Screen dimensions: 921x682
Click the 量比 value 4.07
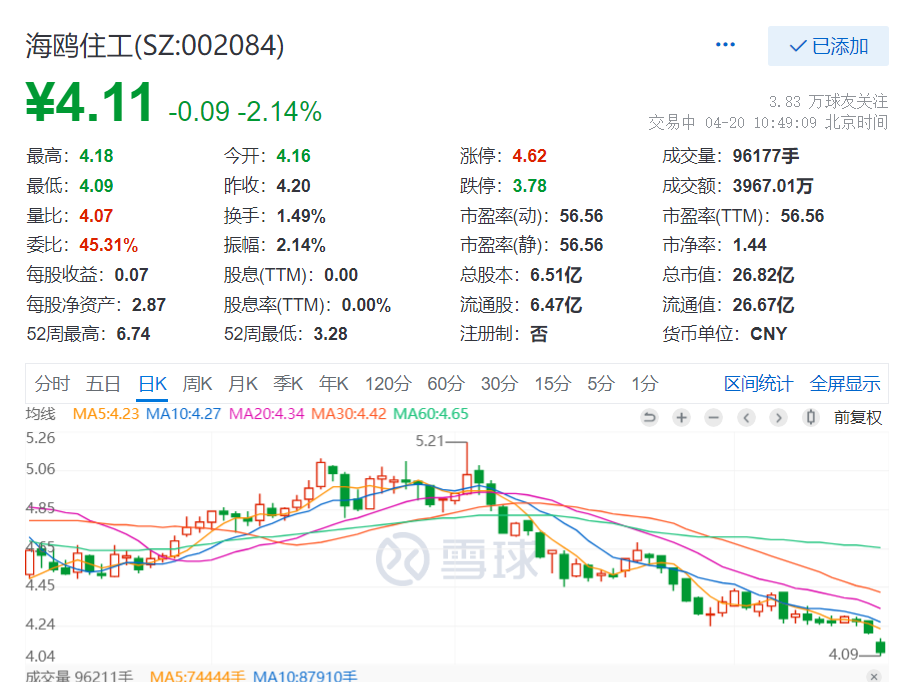96,216
